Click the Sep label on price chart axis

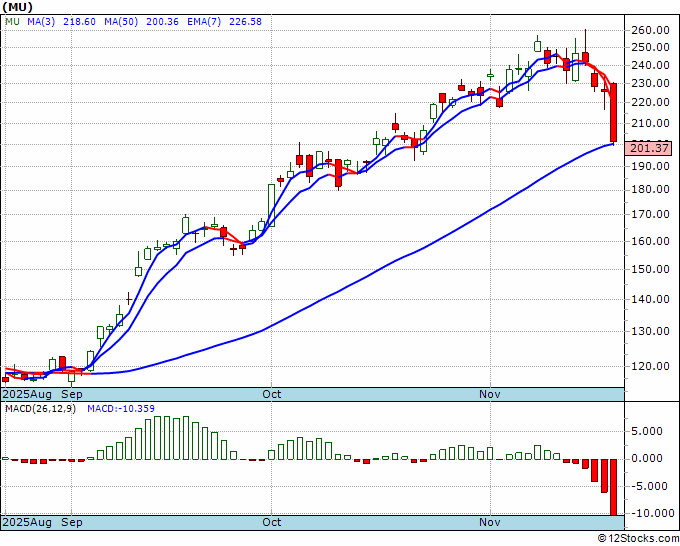click(x=72, y=394)
